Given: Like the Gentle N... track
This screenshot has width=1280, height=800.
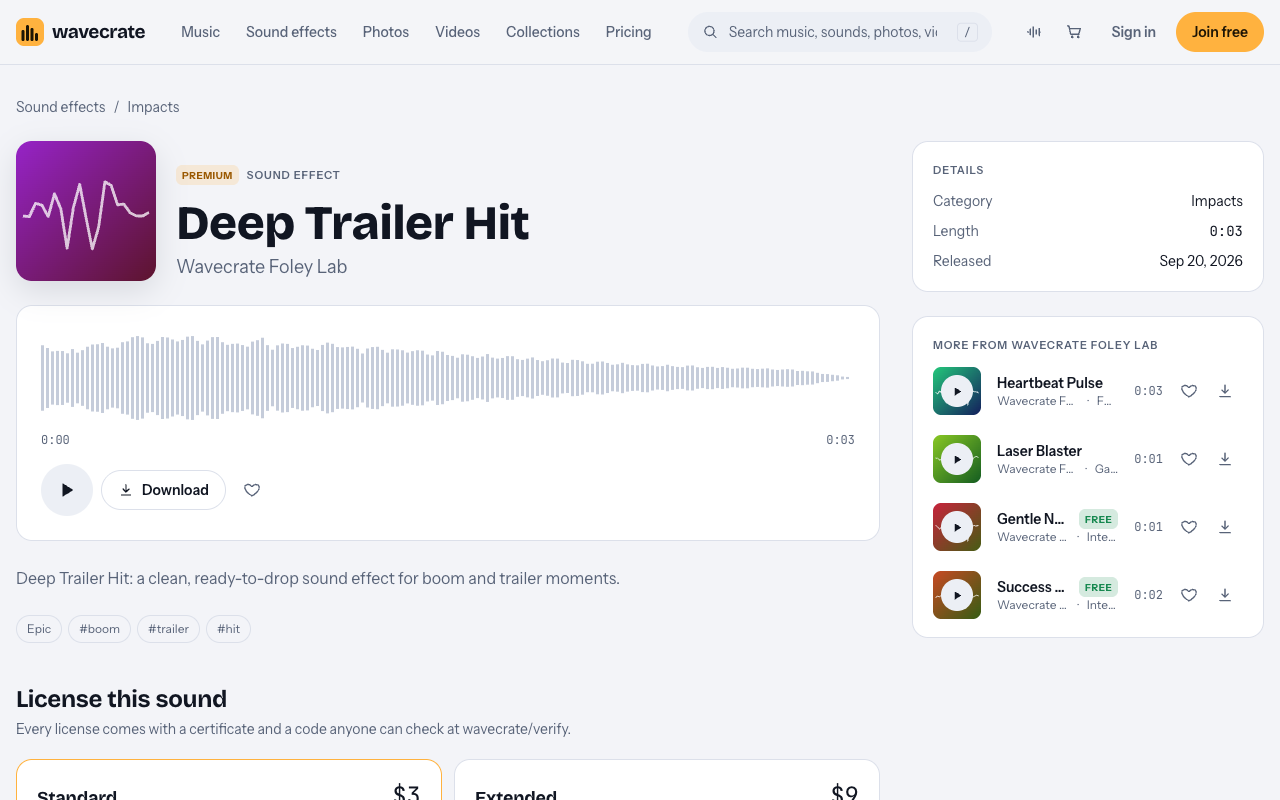Looking at the screenshot, I should 1189,527.
